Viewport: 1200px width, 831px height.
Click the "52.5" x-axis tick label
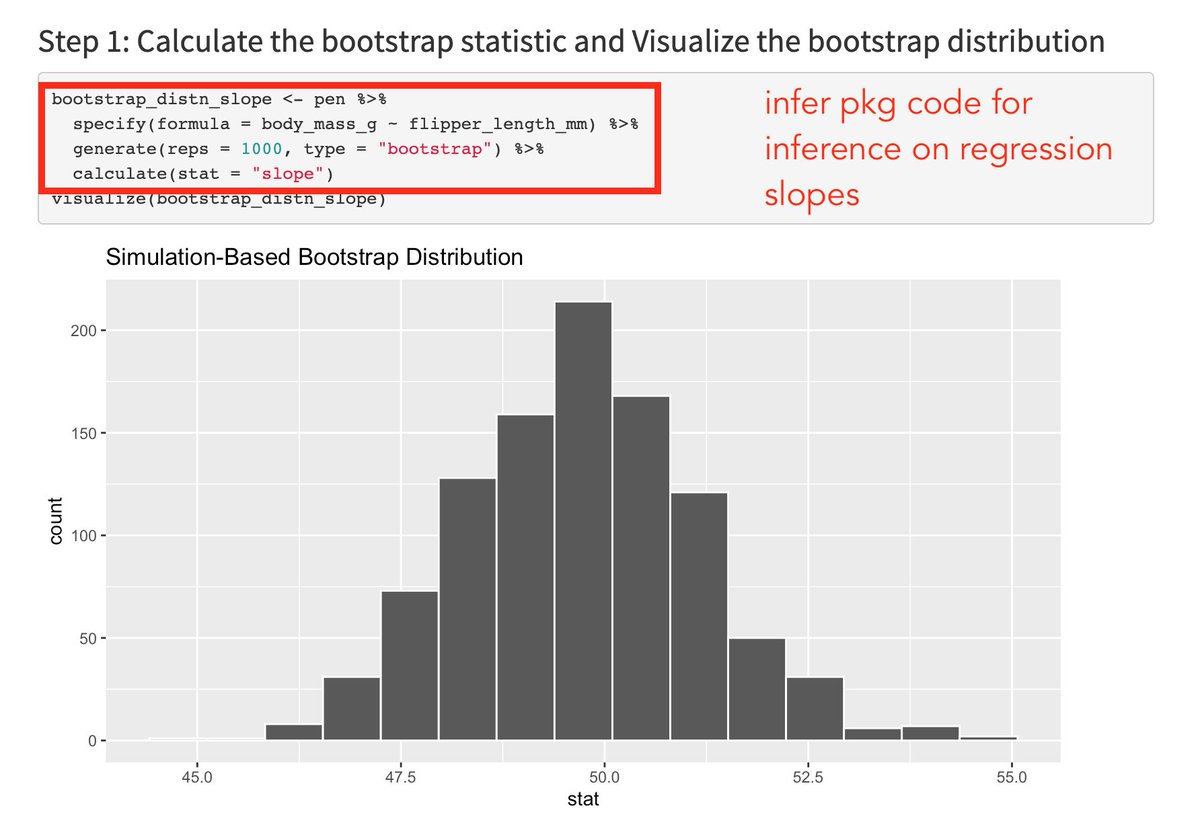tap(809, 776)
